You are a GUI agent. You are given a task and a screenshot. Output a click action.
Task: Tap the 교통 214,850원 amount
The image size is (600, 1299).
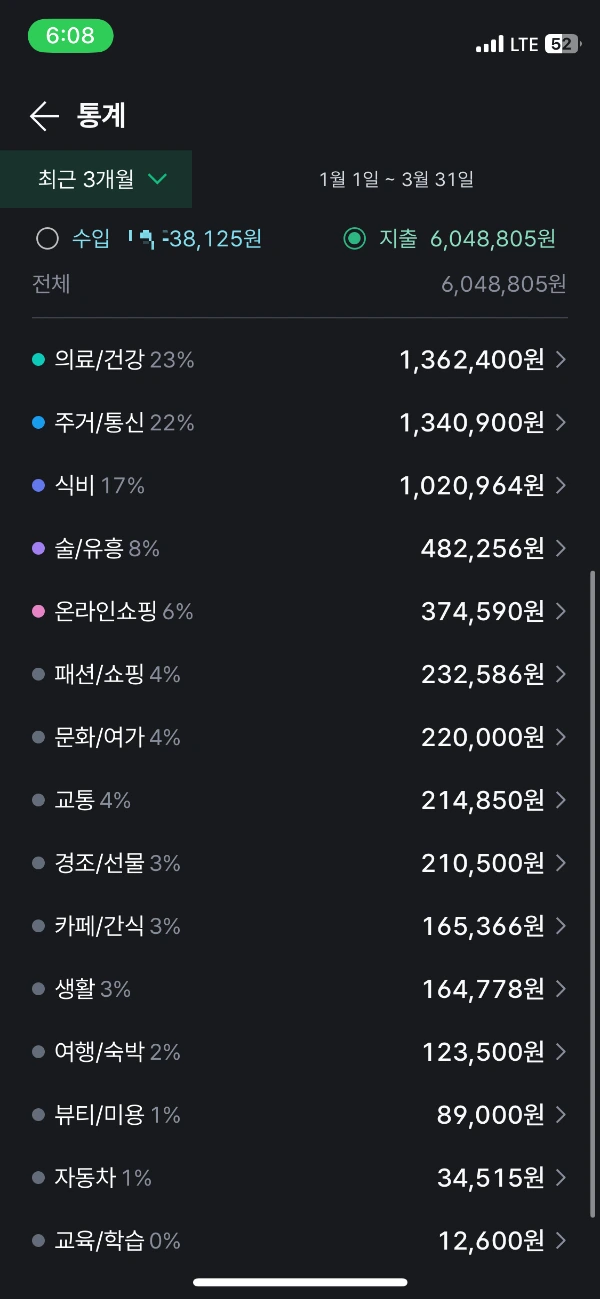[x=483, y=800]
